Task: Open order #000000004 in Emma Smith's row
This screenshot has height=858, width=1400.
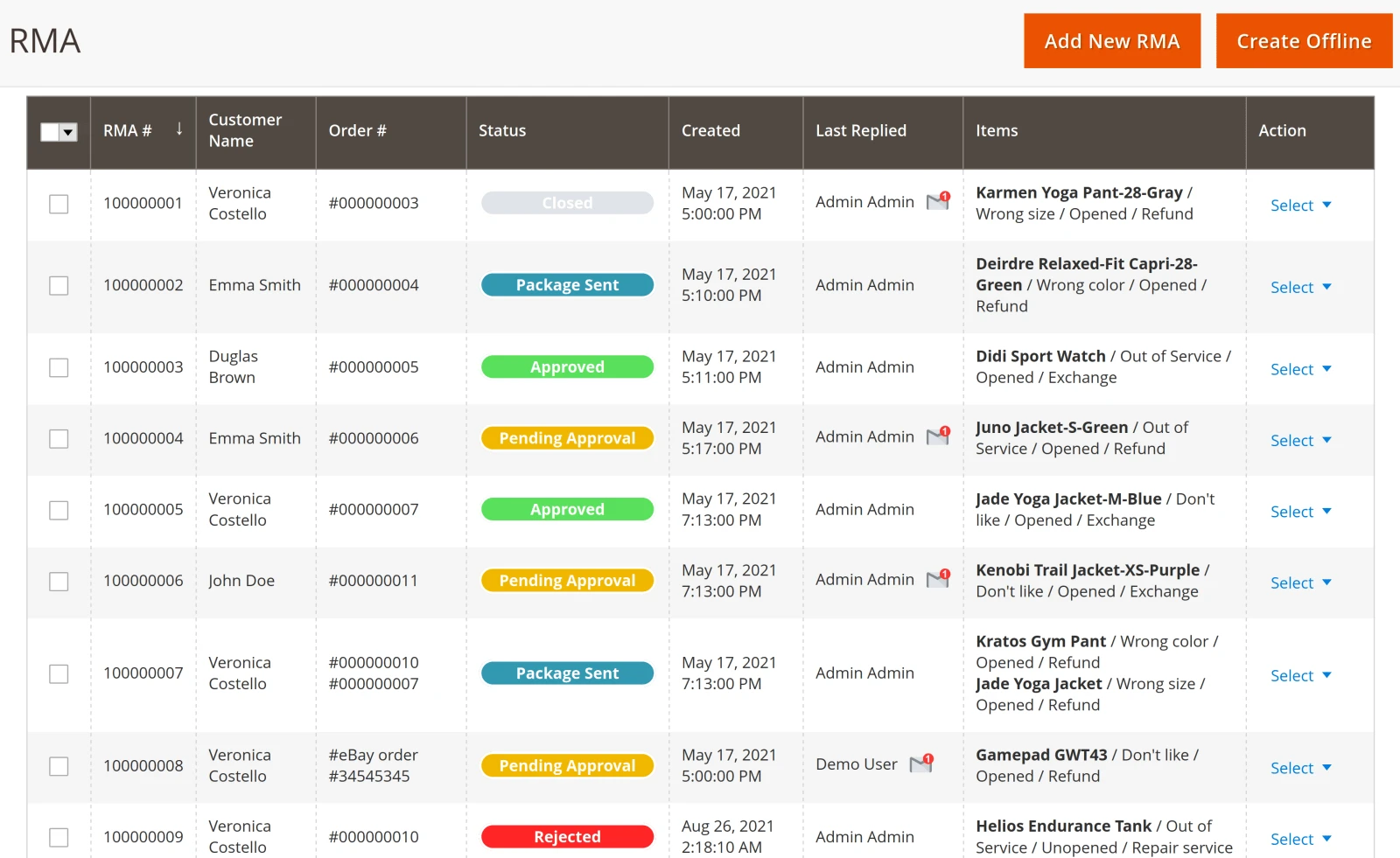Action: (x=374, y=285)
